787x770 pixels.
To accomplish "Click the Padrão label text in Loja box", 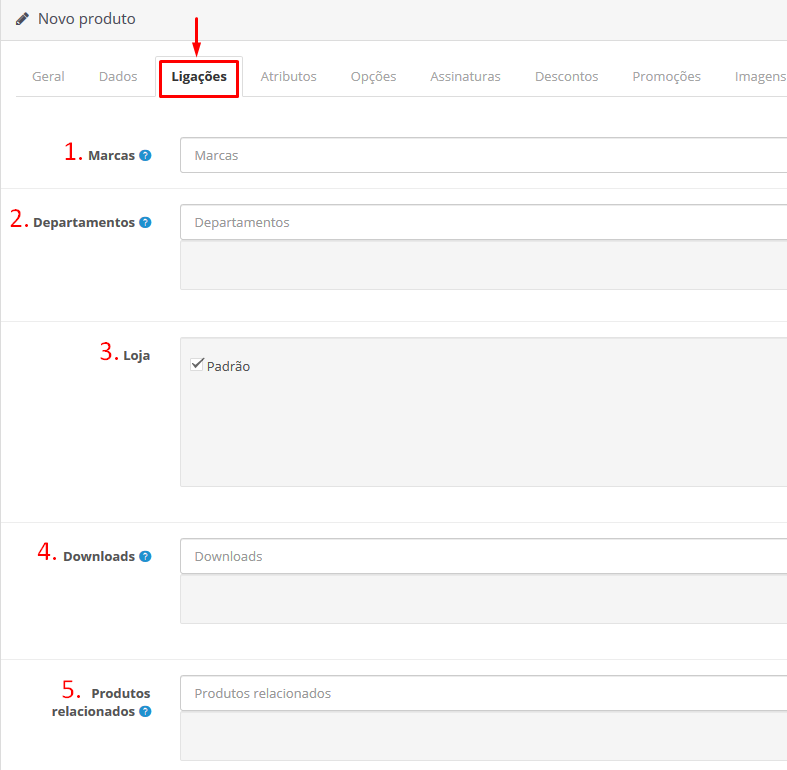I will pos(229,367).
